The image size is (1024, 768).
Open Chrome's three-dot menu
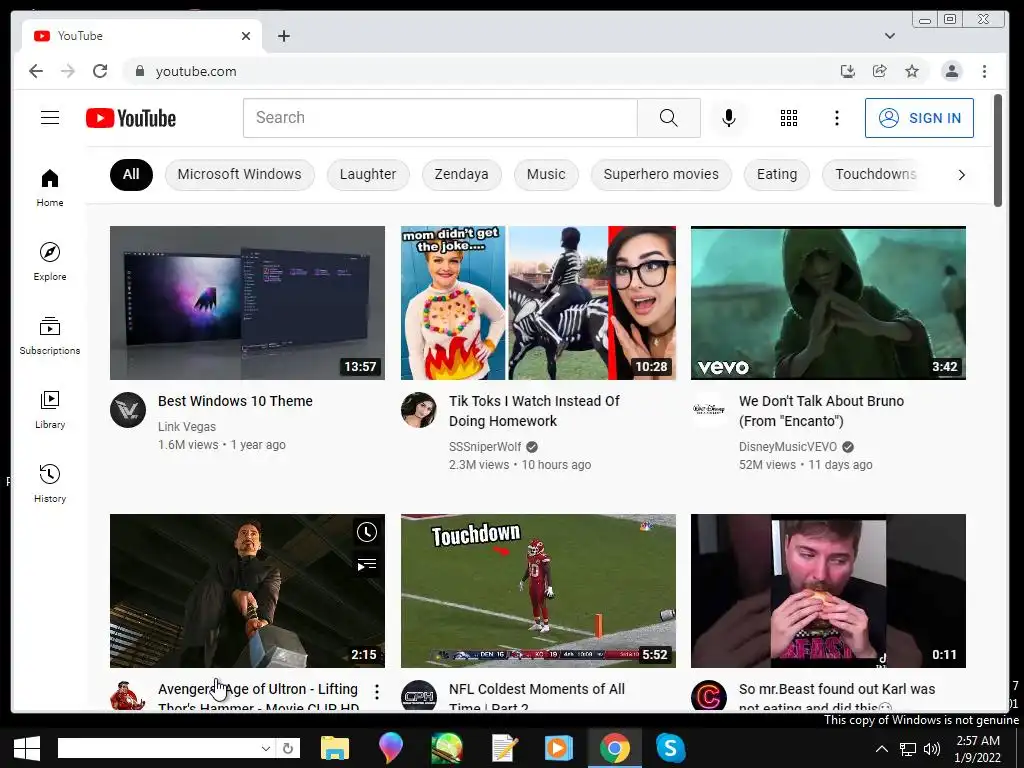point(984,71)
